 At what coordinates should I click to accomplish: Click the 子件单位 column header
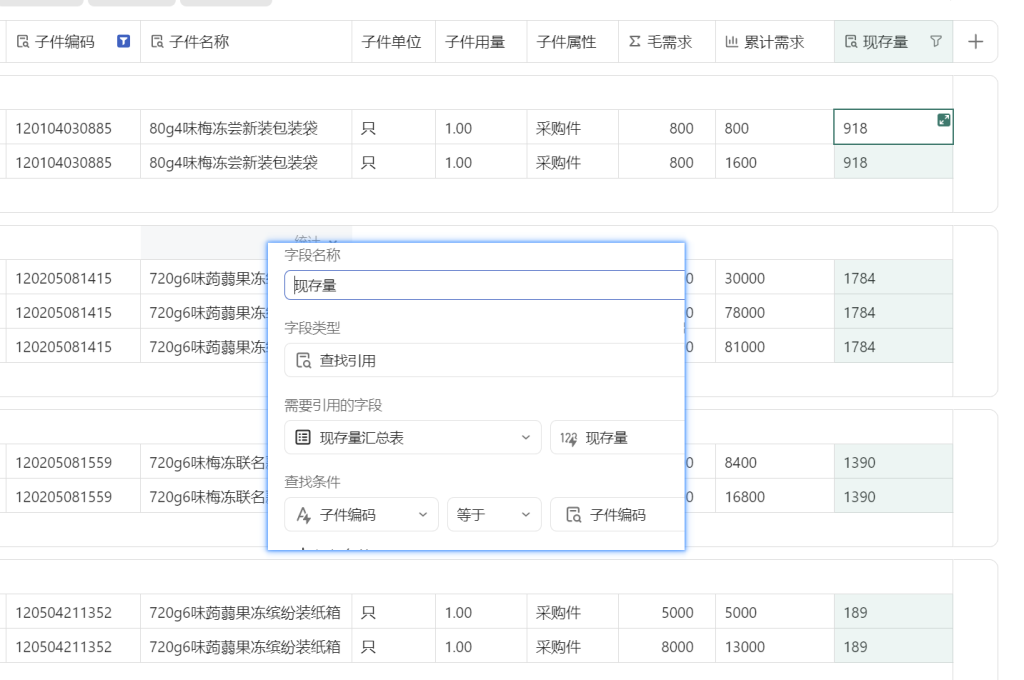394,42
